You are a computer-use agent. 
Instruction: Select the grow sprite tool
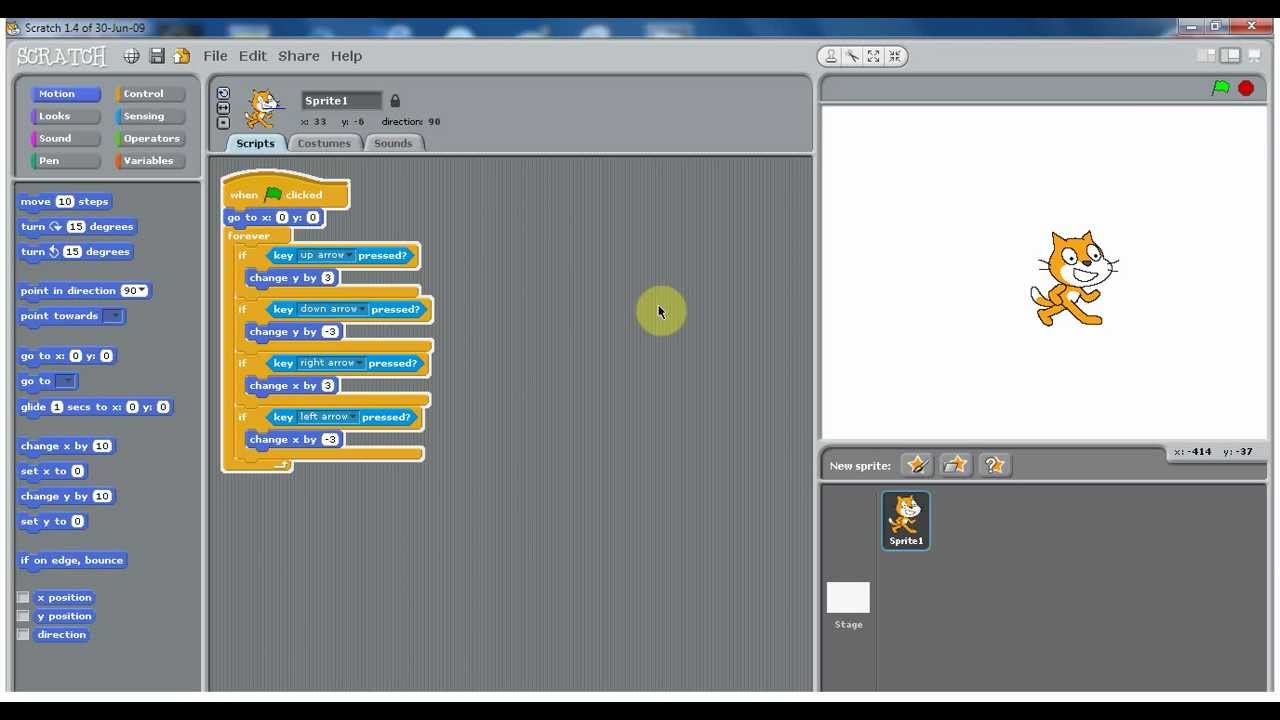tap(874, 56)
